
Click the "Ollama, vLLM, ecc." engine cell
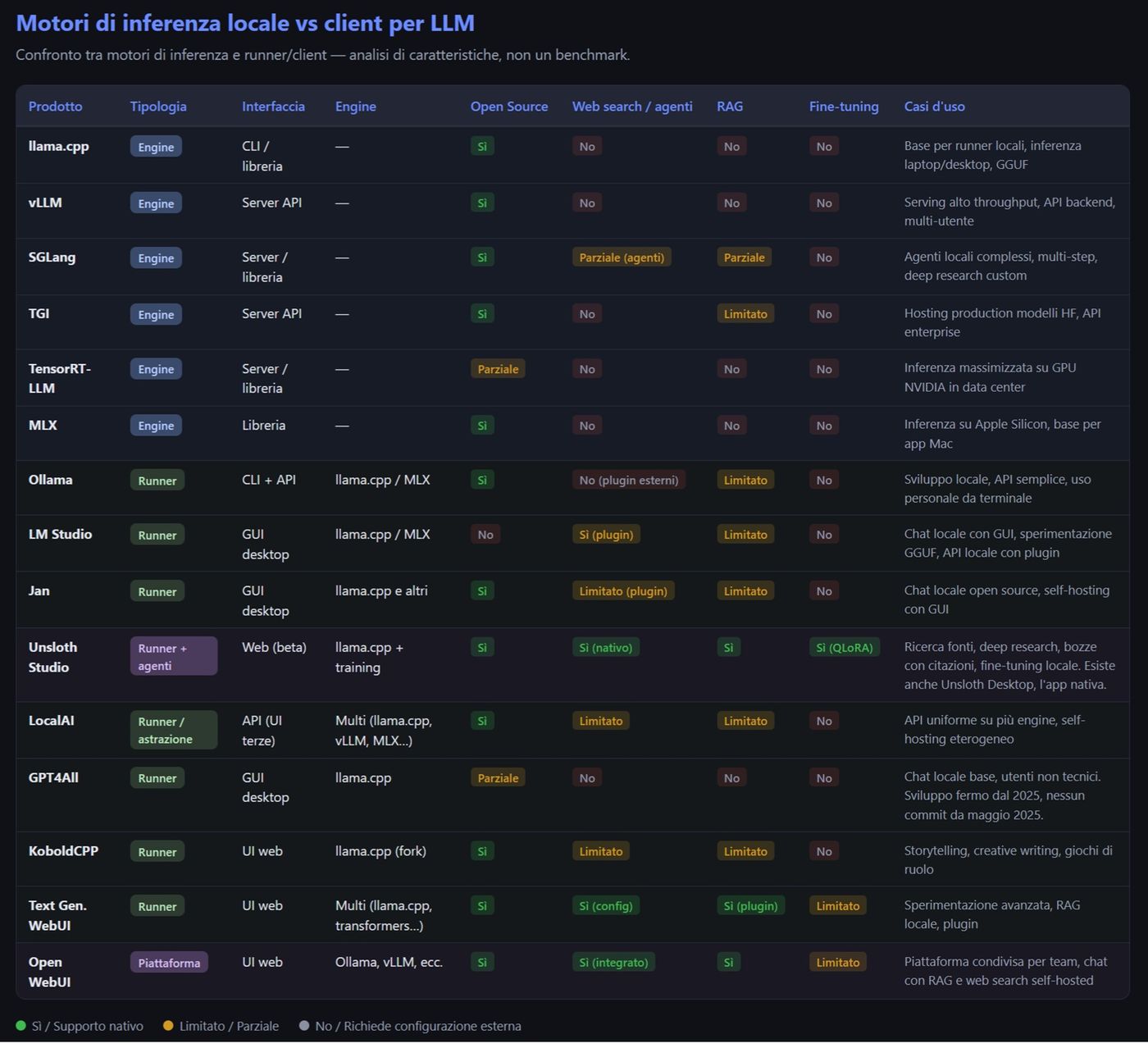click(389, 962)
